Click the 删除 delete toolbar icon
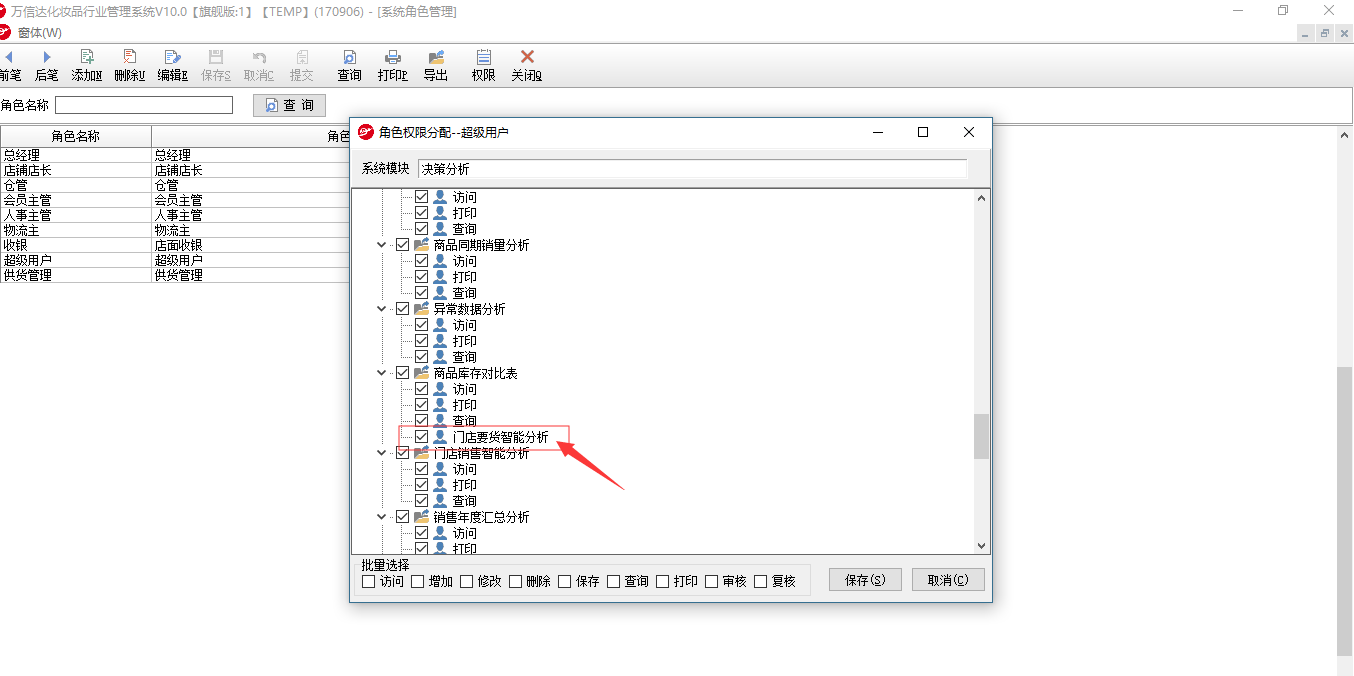Viewport: 1354px width, 676px height. point(129,58)
